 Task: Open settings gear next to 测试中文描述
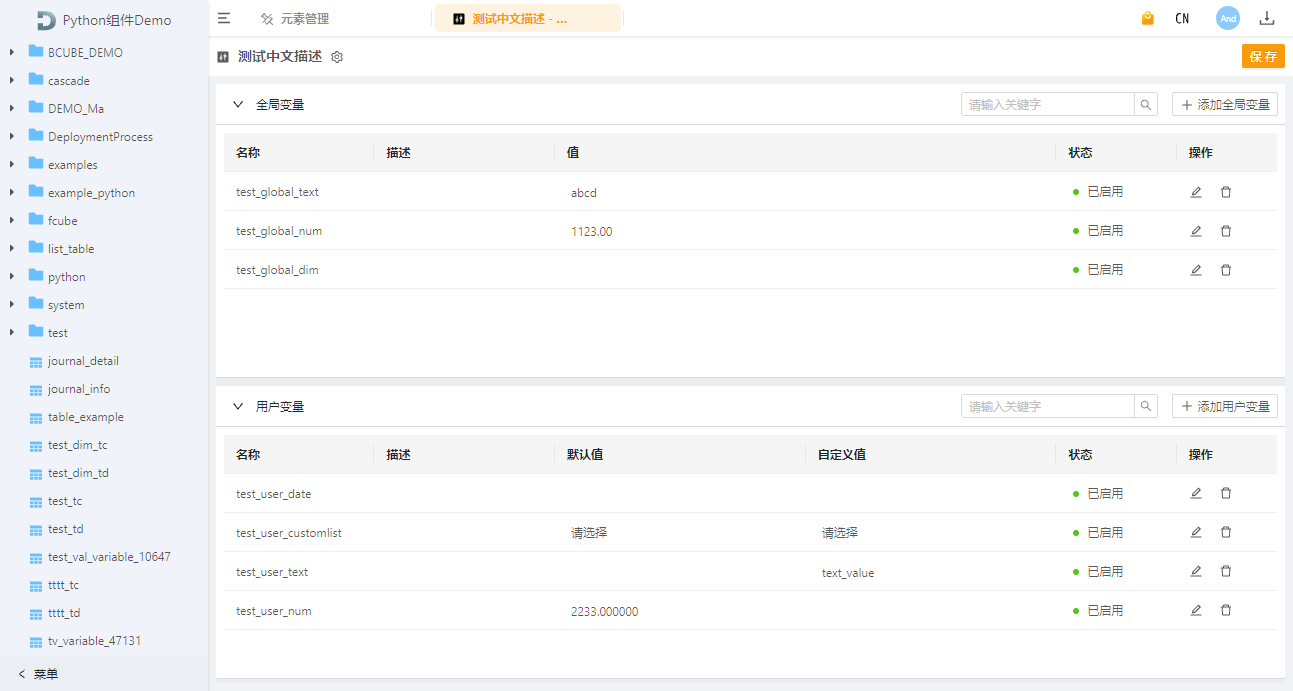337,57
